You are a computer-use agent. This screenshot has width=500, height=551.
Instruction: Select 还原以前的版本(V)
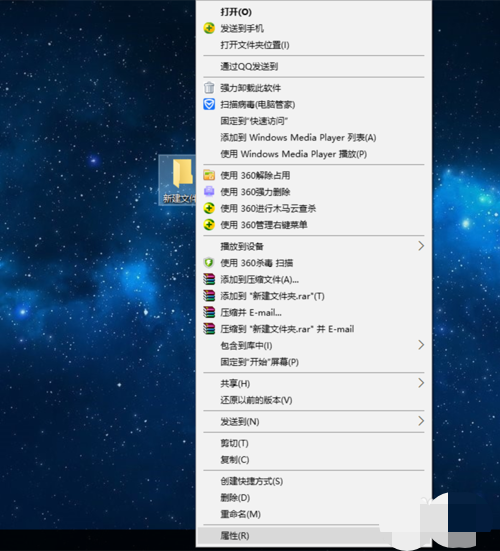click(x=314, y=400)
